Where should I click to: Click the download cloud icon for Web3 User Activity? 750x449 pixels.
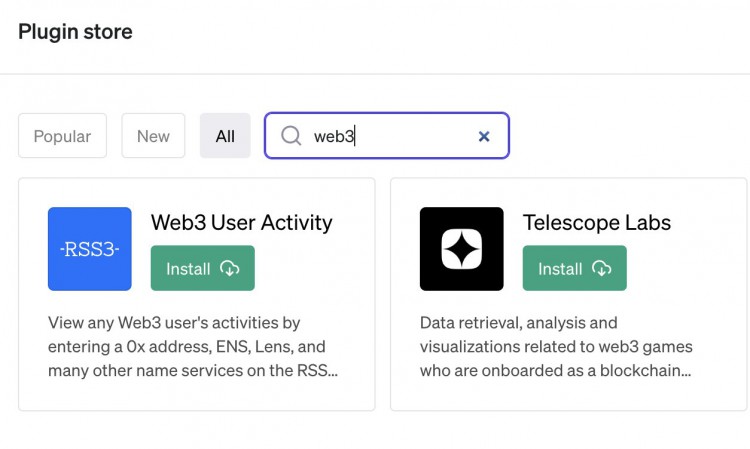[230, 269]
